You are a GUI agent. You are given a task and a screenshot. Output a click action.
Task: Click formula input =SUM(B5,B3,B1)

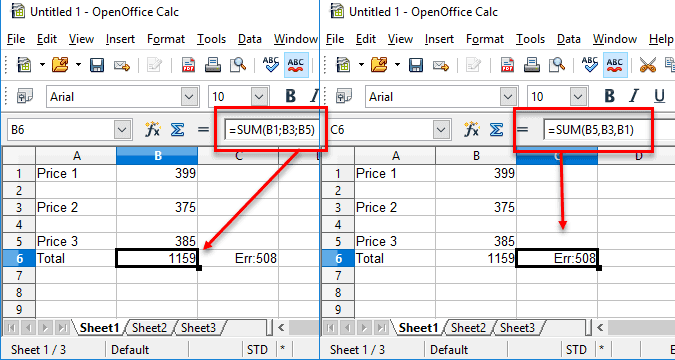[x=609, y=130]
